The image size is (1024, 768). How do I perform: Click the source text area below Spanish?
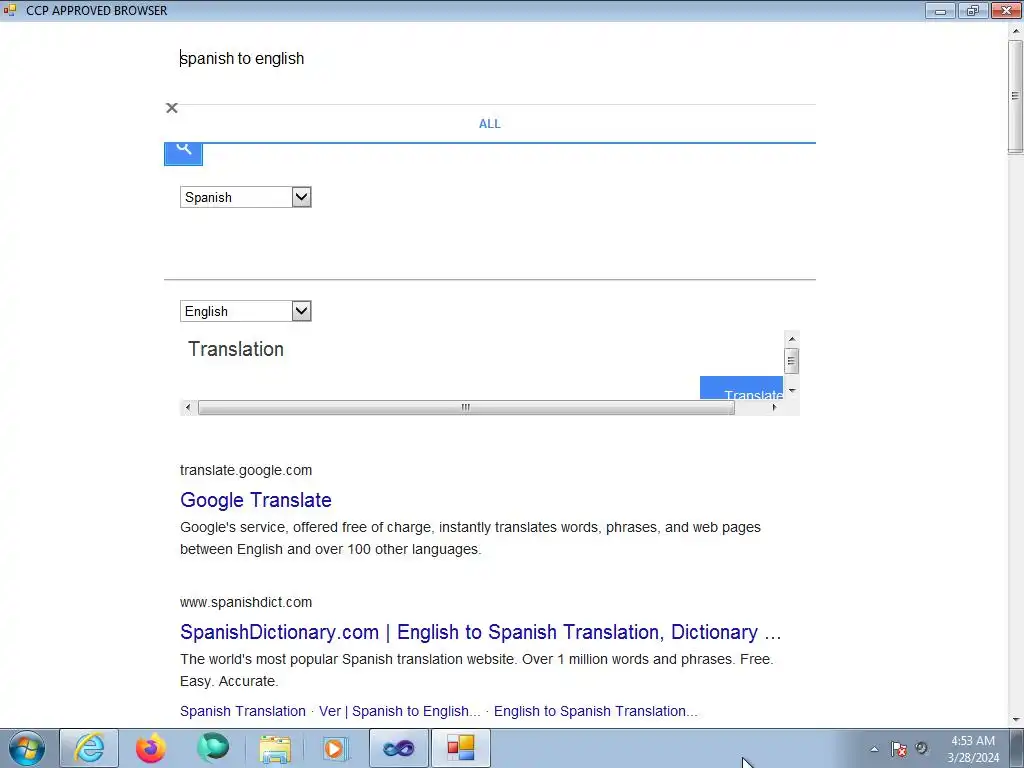490,244
